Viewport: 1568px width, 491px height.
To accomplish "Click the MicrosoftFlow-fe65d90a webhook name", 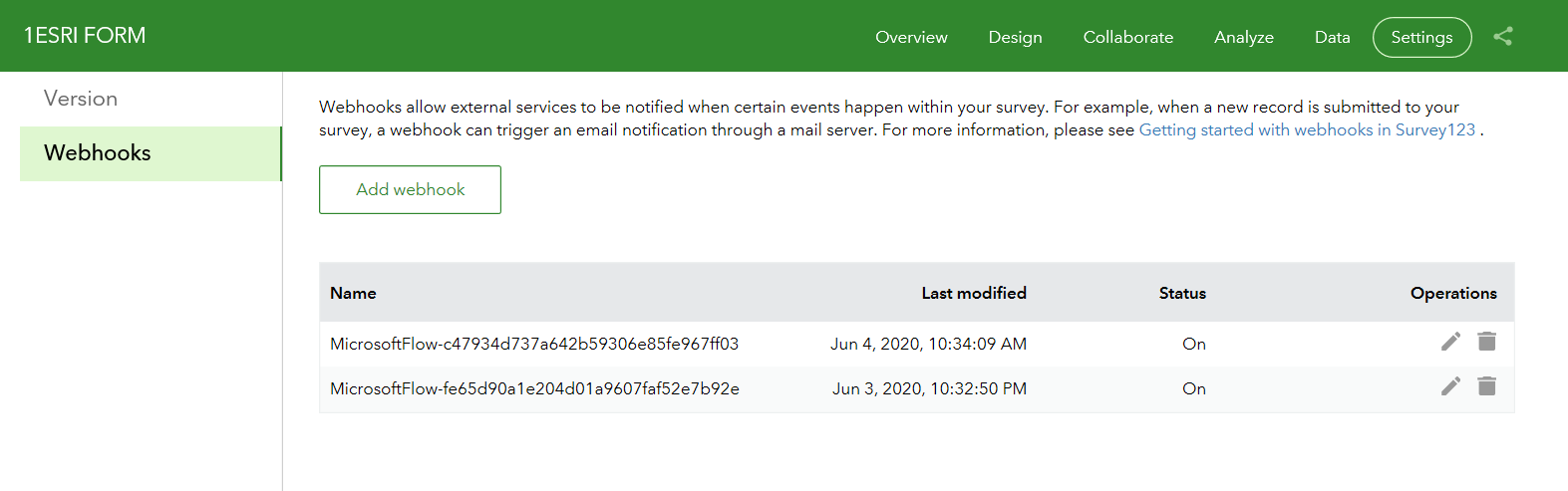I will [x=534, y=388].
